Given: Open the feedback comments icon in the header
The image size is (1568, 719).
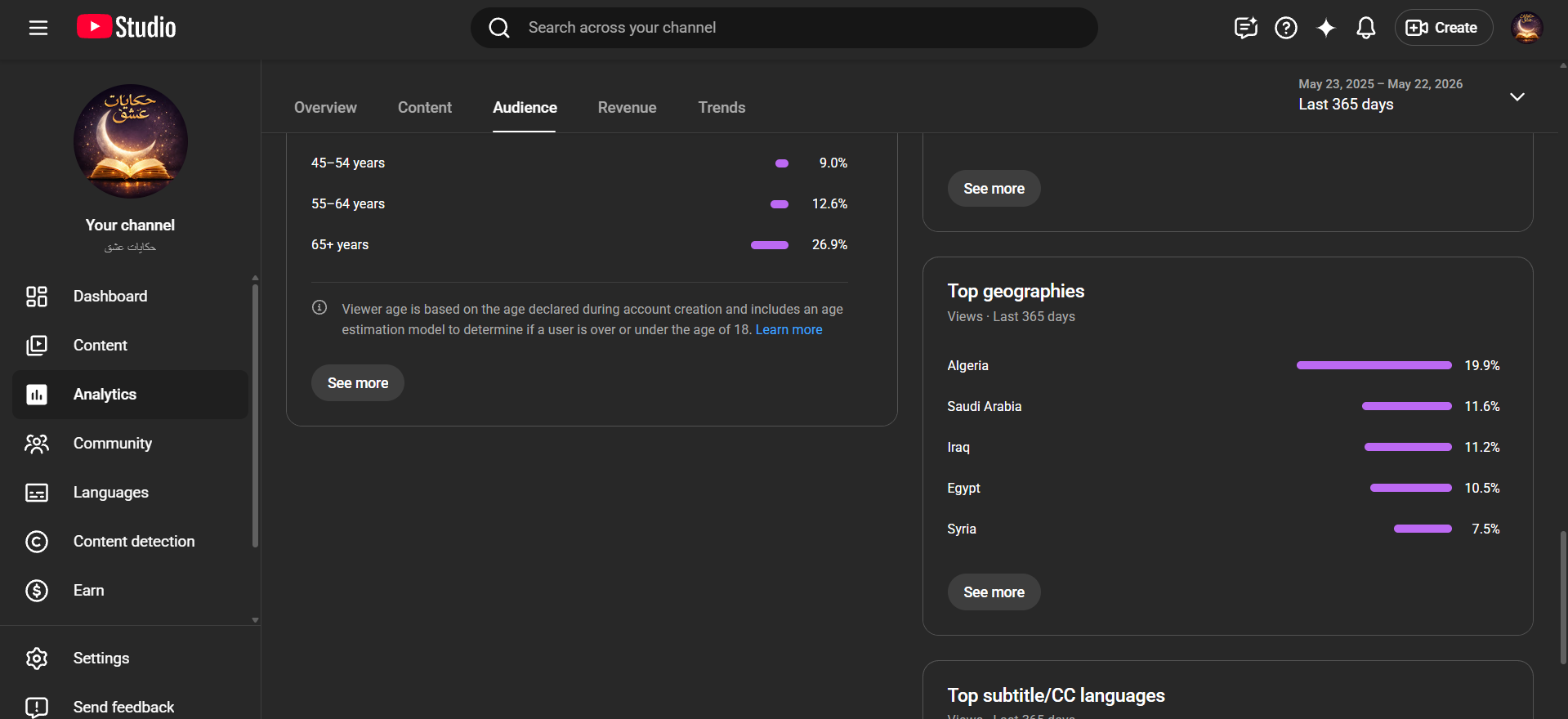Looking at the screenshot, I should [1245, 28].
